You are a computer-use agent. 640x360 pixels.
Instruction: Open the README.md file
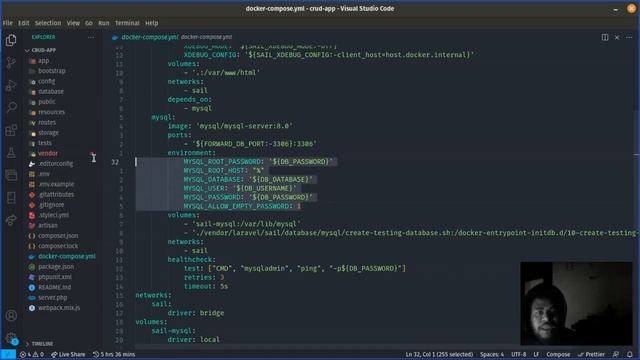pos(55,287)
